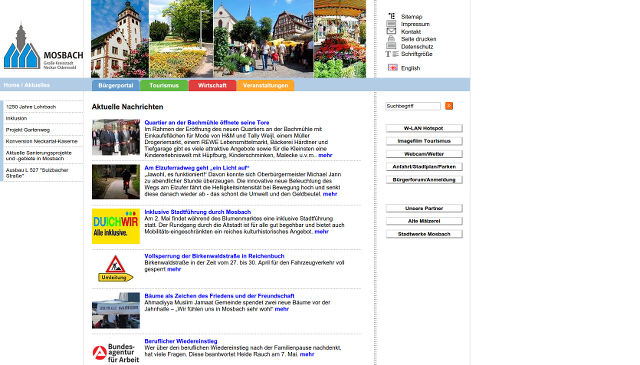Open the Kontakt link
The width and height of the screenshot is (640, 365).
[411, 31]
